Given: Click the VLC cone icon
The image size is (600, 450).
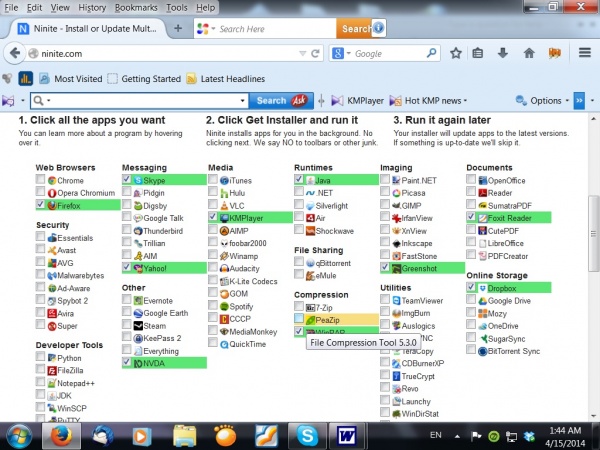Looking at the screenshot, I should pyautogui.click(x=224, y=205).
